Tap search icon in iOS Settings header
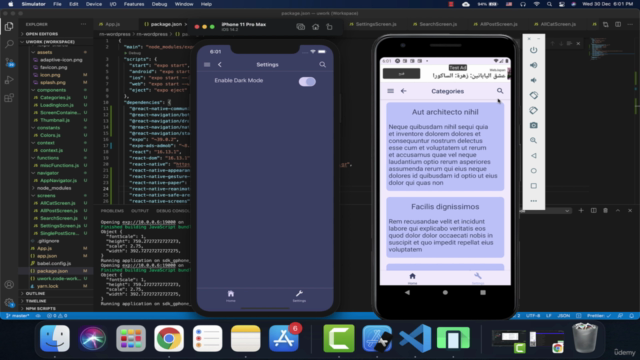The image size is (640, 360). click(322, 64)
